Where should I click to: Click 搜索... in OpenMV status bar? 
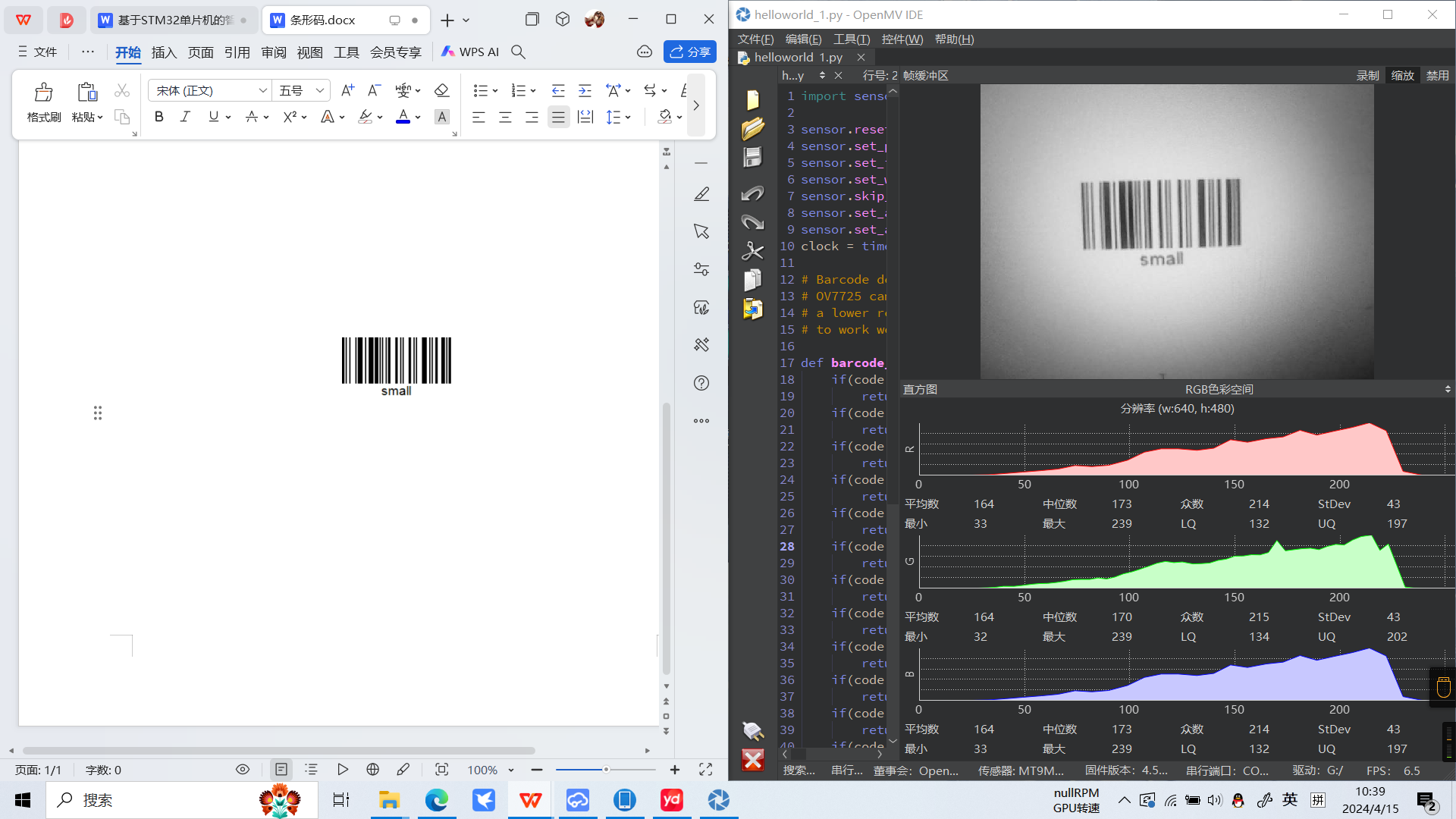click(x=799, y=770)
